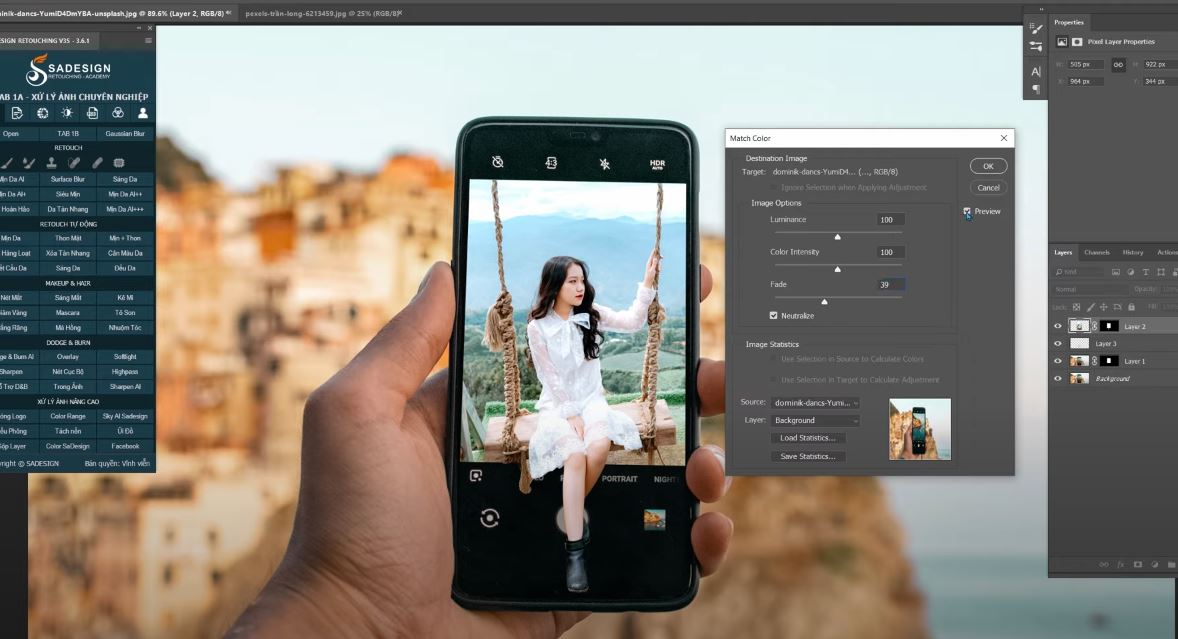Open the Brush Settings panel icon
Viewport: 1178px width, 639px height.
(1036, 29)
